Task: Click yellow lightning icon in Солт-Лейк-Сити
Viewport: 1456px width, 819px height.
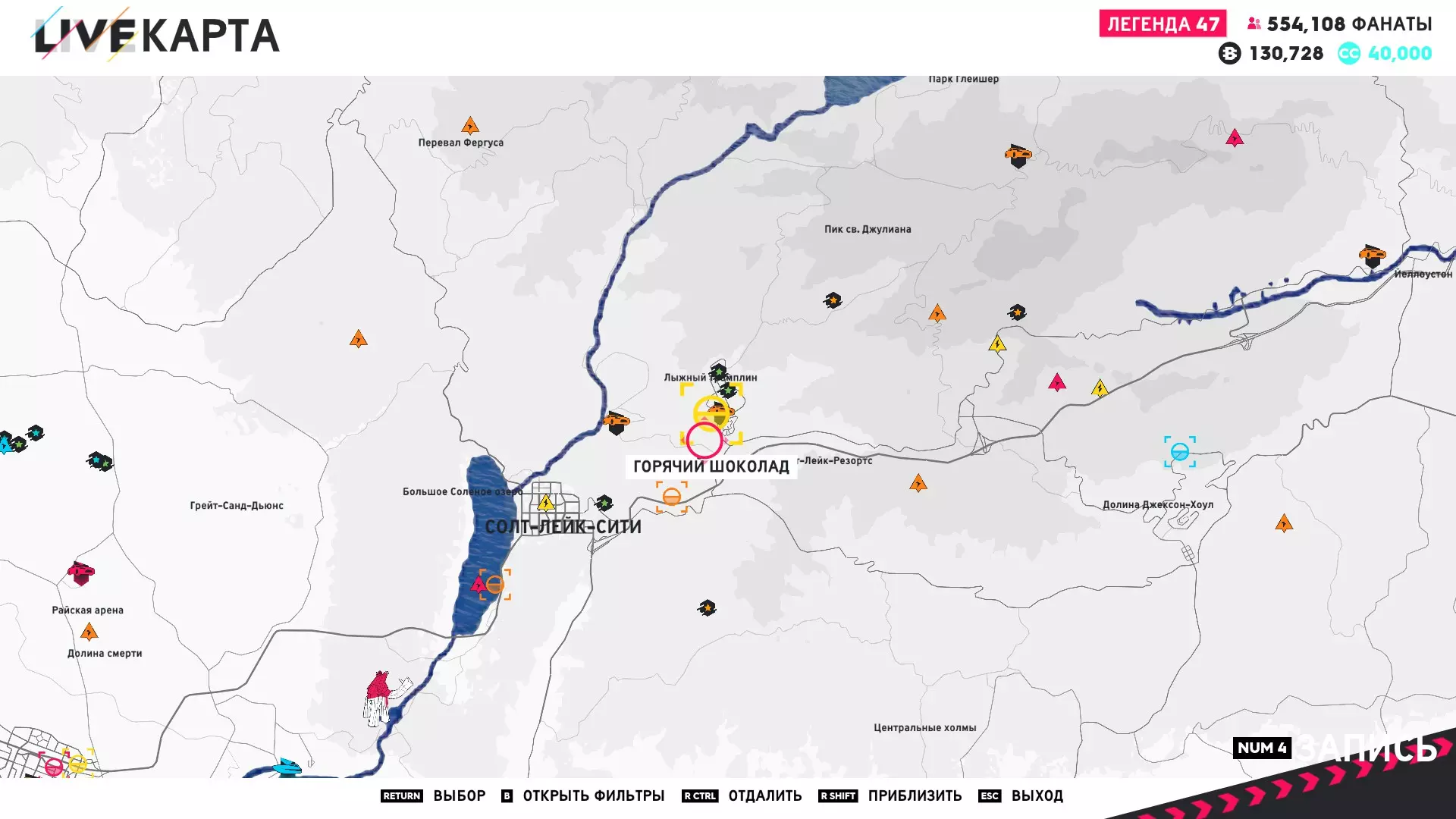Action: pos(545,502)
